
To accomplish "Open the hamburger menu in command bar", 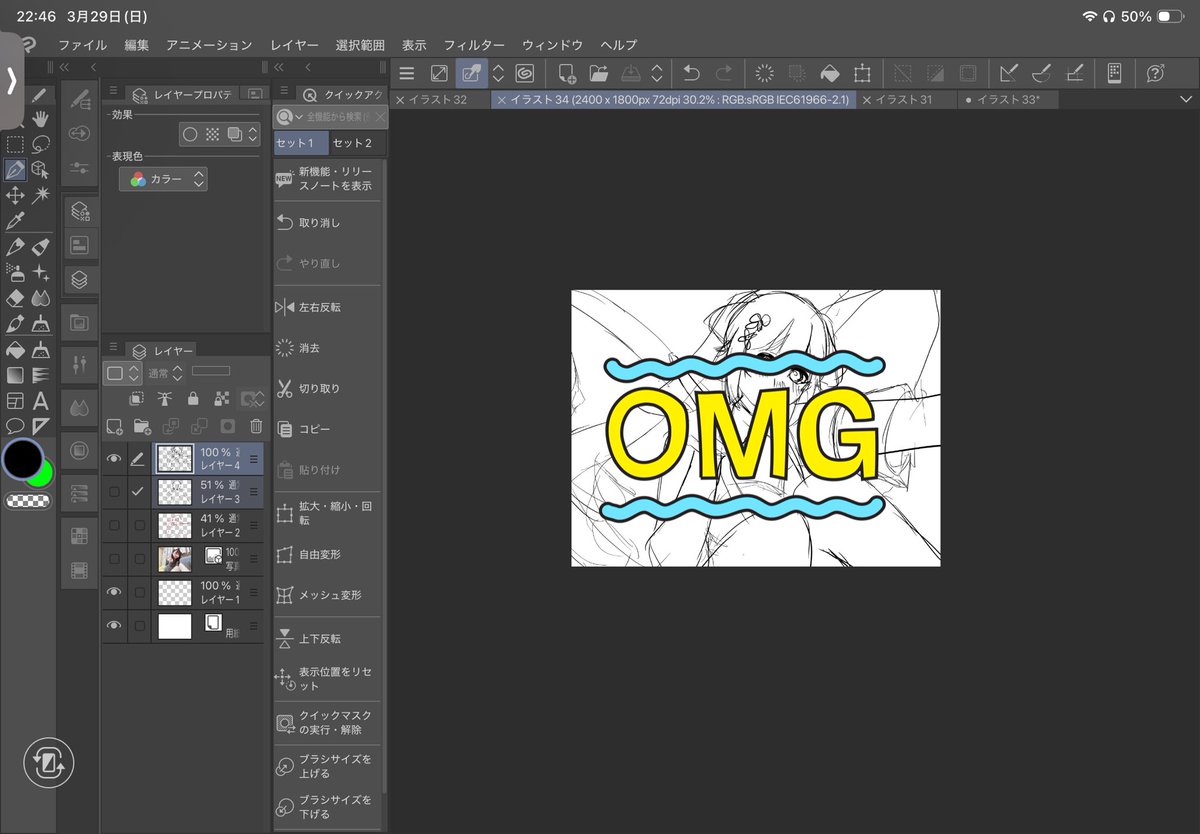I will tap(406, 73).
